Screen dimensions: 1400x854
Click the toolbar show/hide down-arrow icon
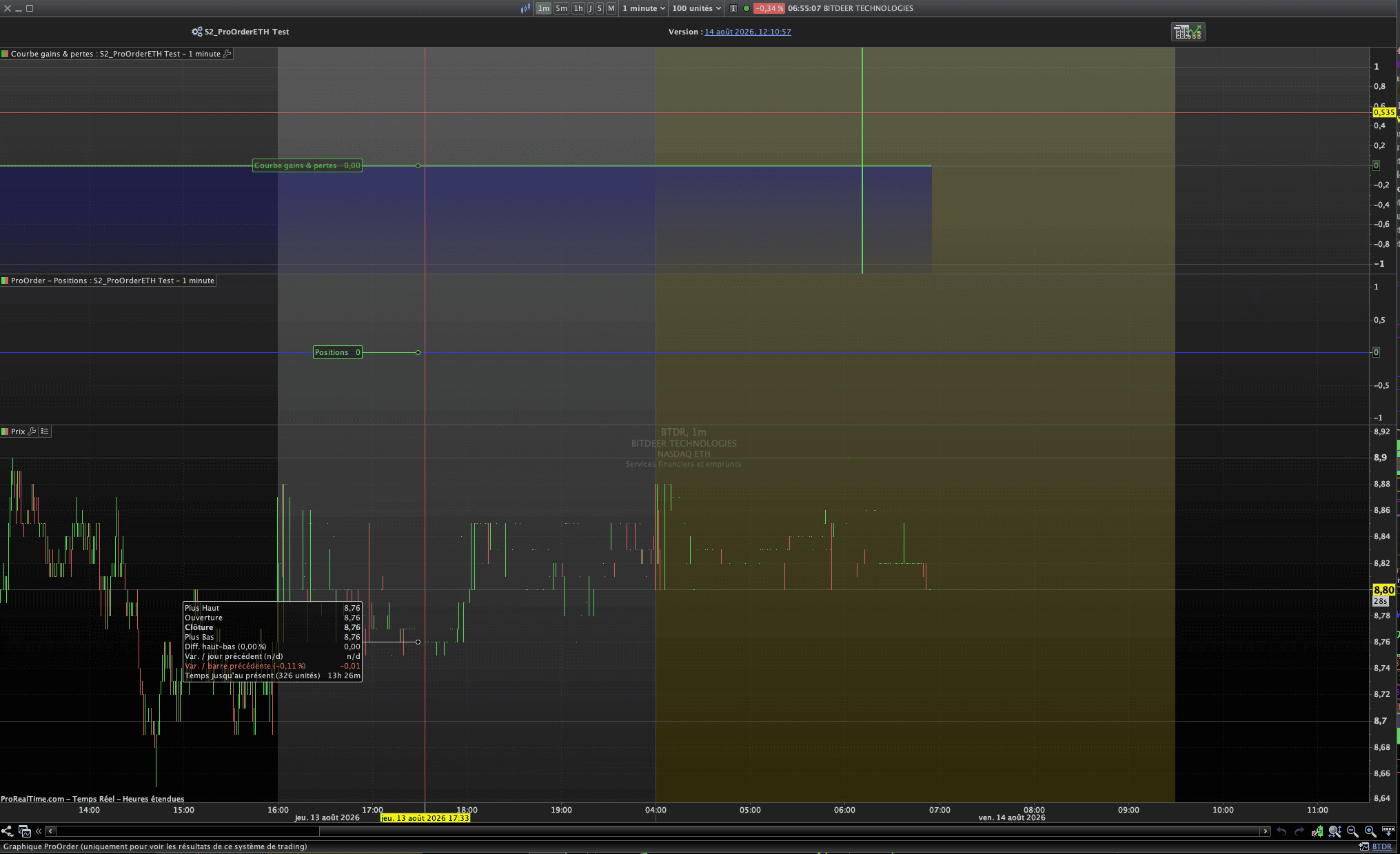1388,831
